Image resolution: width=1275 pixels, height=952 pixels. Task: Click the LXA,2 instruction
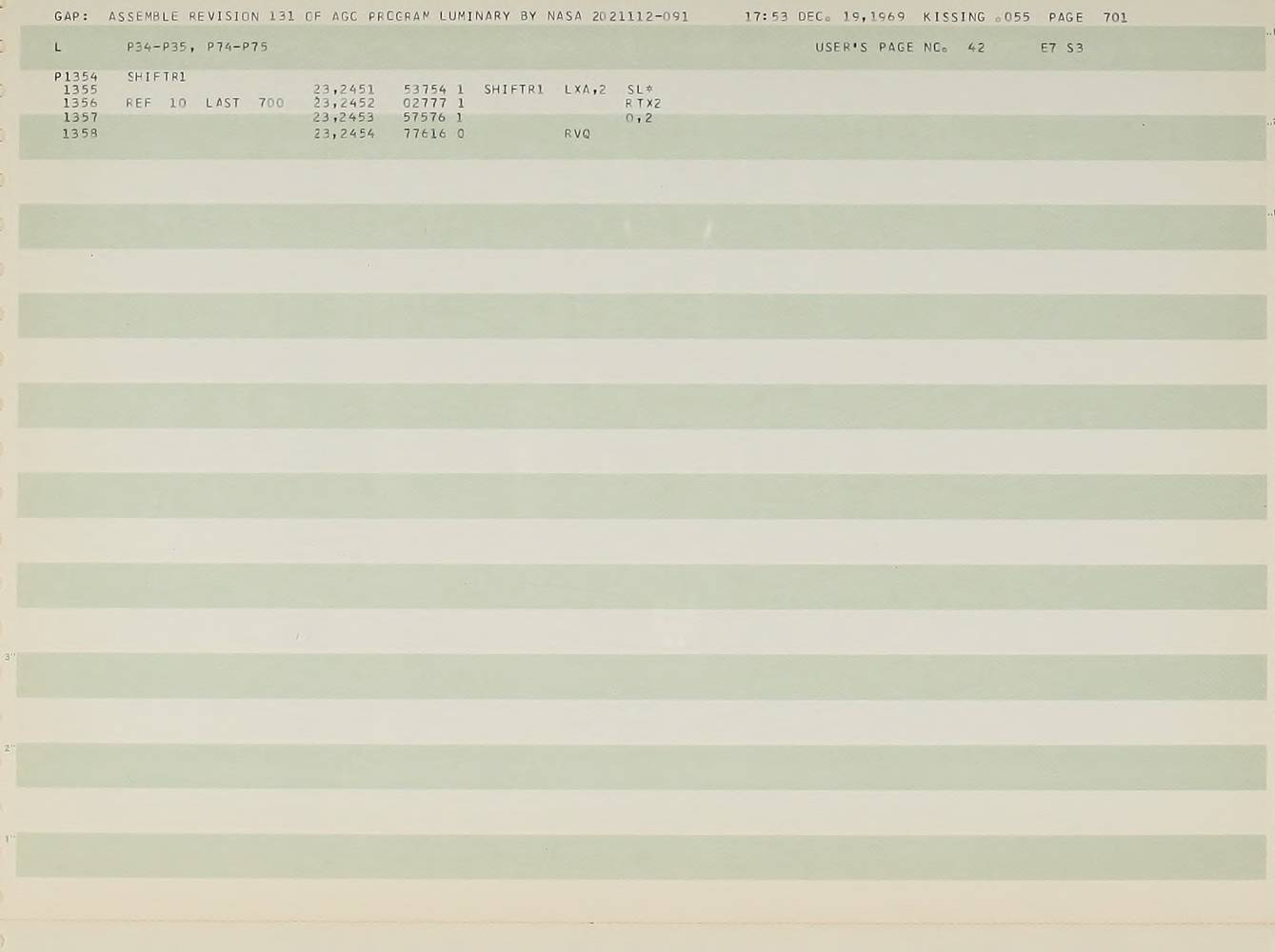[x=586, y=89]
